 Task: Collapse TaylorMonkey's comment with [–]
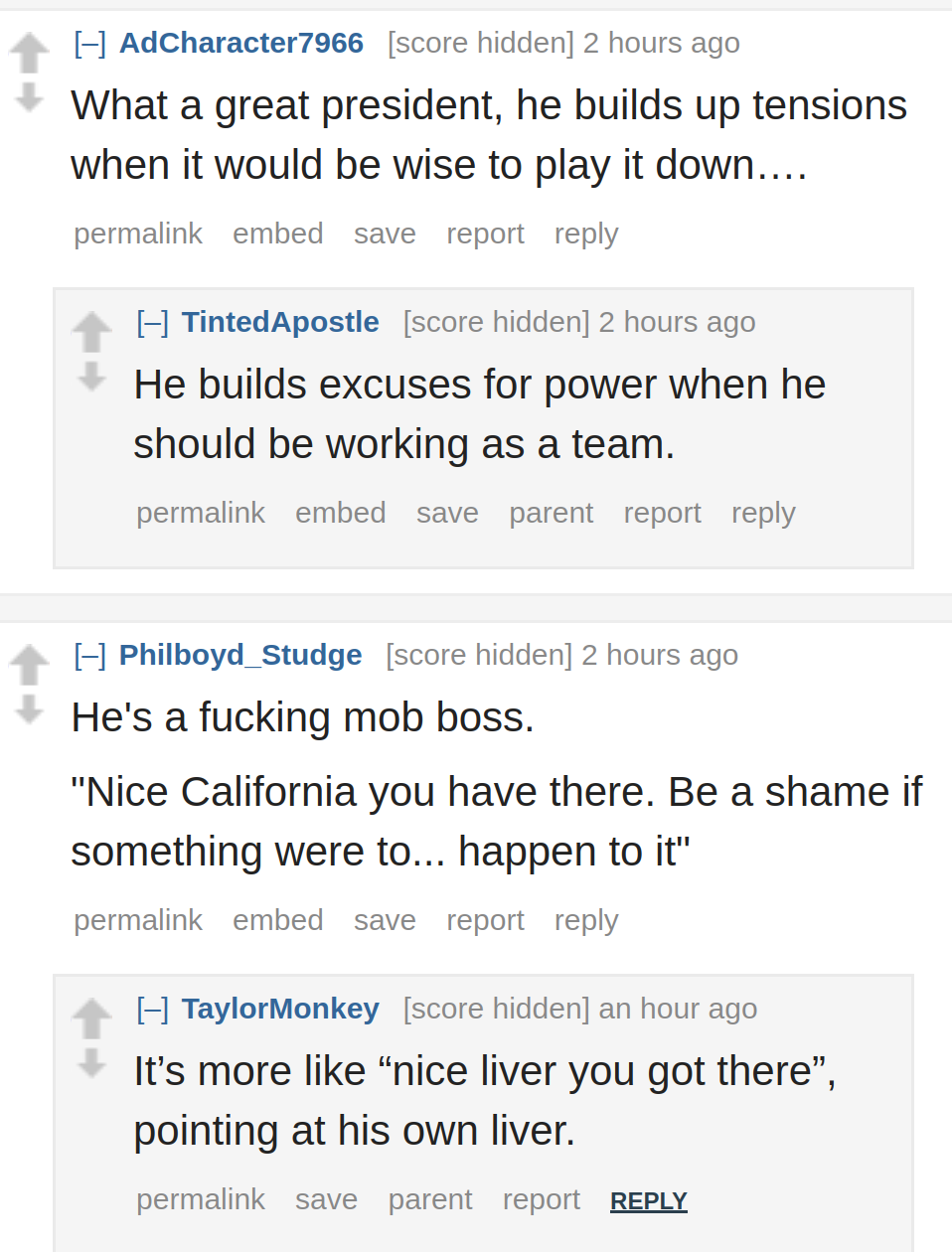[x=152, y=1010]
